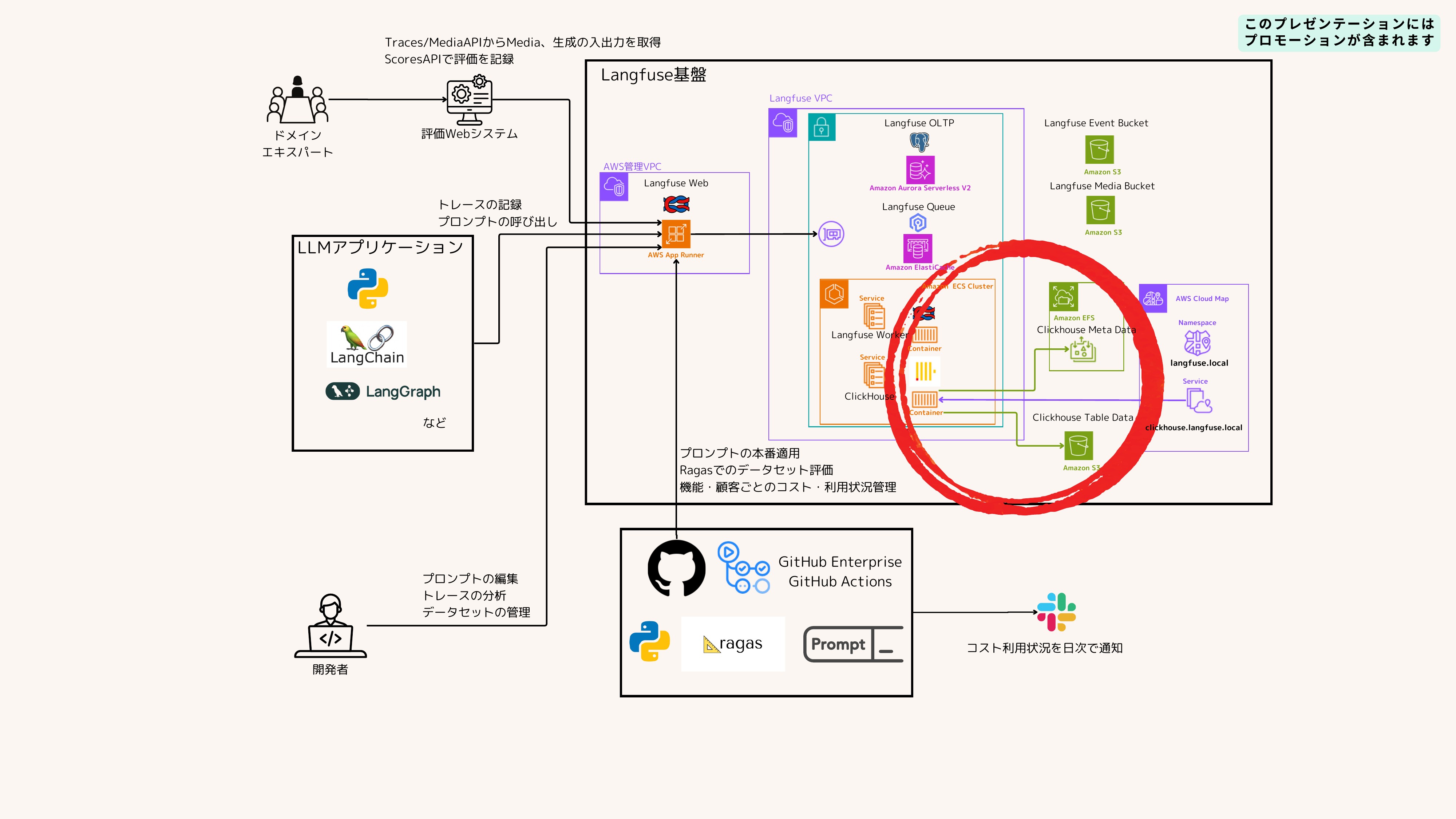The height and width of the screenshot is (819, 1456).
Task: Click the 'トレースの記録' text
Action: click(x=480, y=205)
